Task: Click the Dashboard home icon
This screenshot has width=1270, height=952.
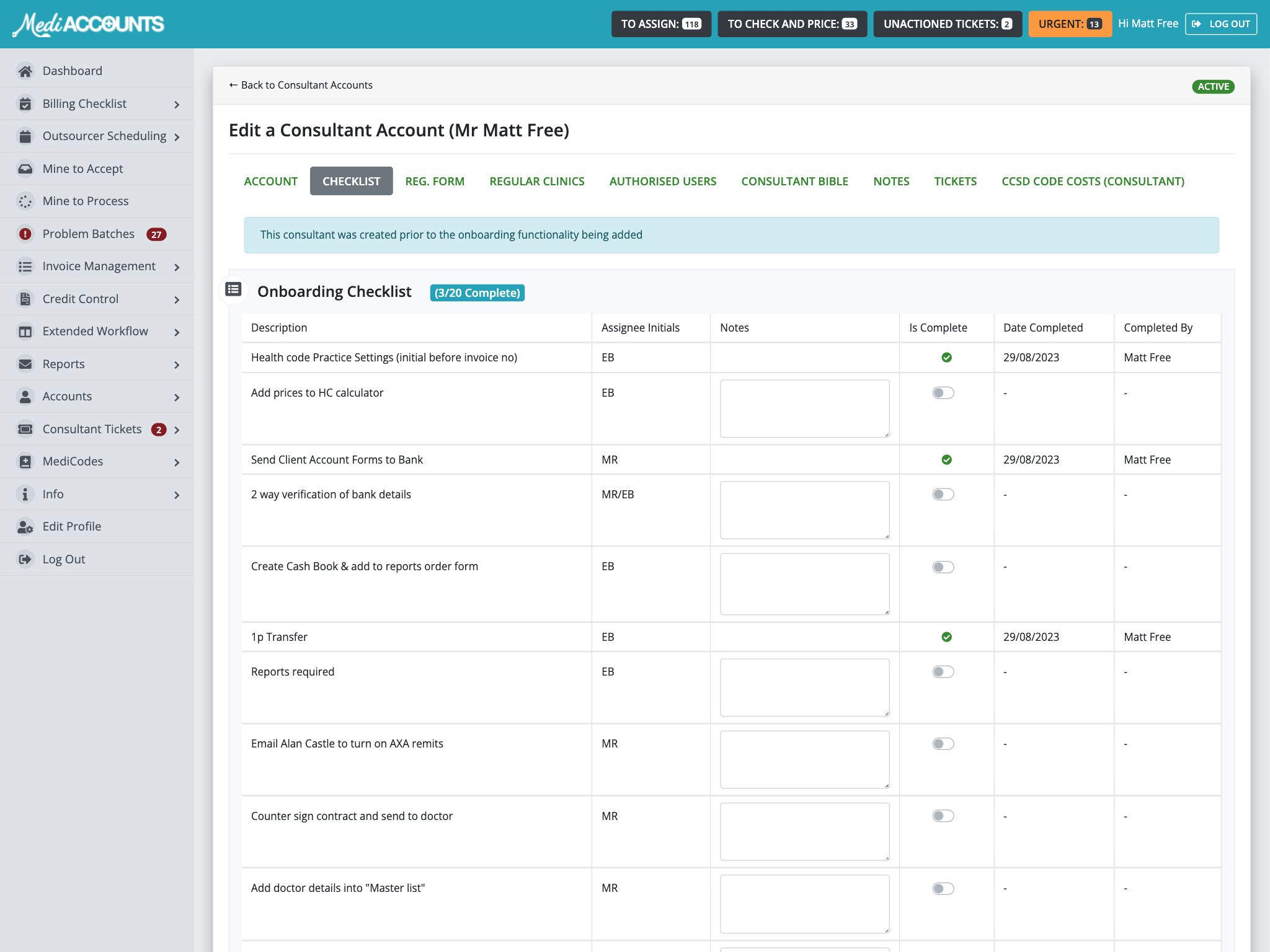Action: click(25, 71)
